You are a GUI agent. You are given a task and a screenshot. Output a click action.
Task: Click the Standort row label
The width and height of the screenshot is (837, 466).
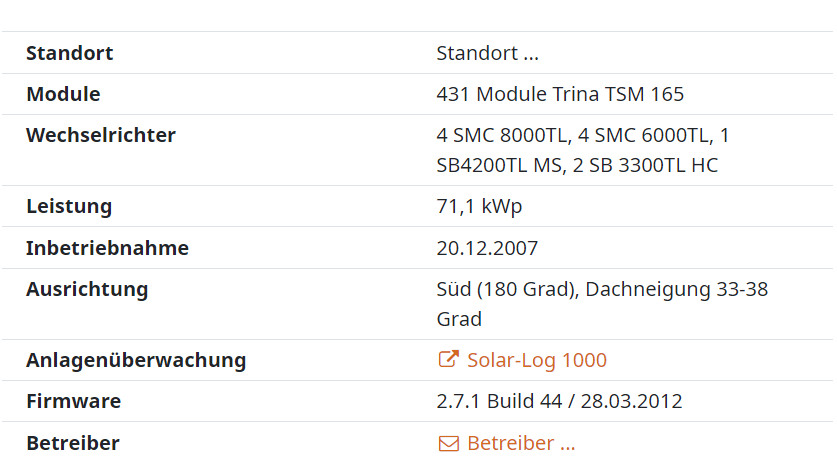tap(69, 53)
